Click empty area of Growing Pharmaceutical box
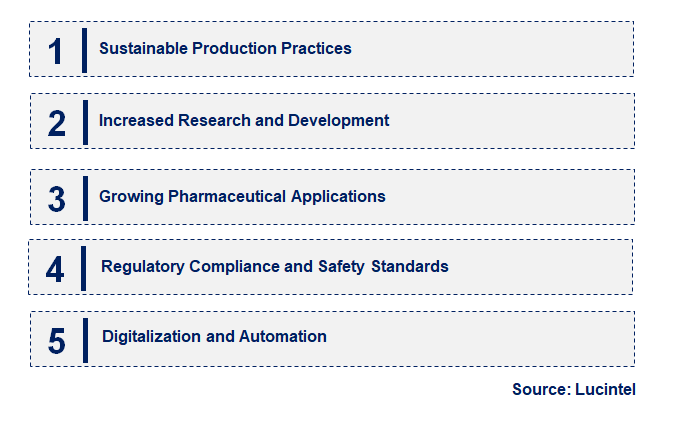This screenshot has height=423, width=674. pos(512,197)
